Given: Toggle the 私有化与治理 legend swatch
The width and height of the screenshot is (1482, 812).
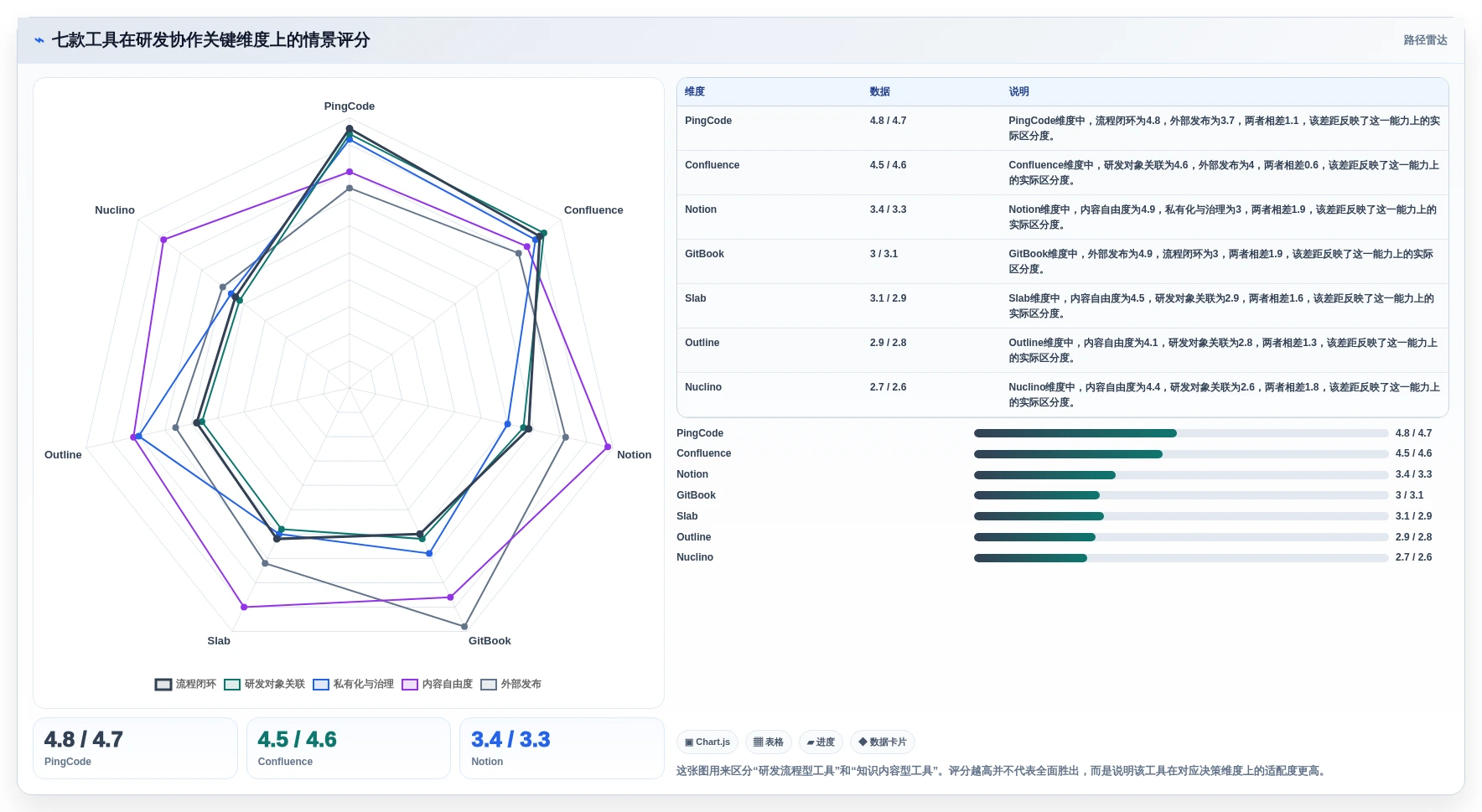Looking at the screenshot, I should pos(321,685).
